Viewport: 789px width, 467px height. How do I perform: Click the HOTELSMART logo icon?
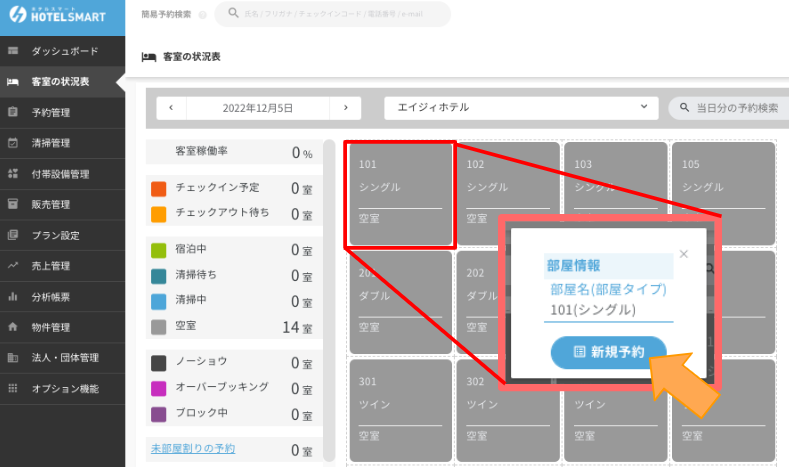click(17, 16)
